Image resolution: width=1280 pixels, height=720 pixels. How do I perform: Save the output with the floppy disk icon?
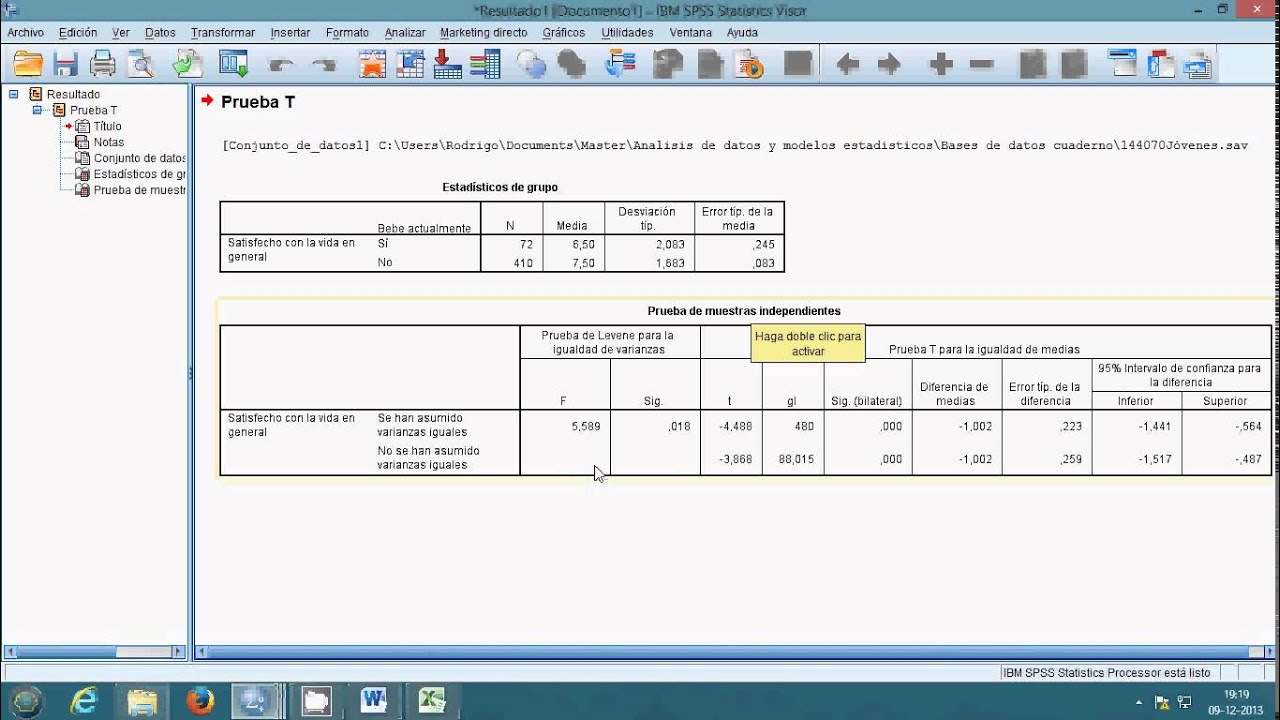pyautogui.click(x=66, y=65)
